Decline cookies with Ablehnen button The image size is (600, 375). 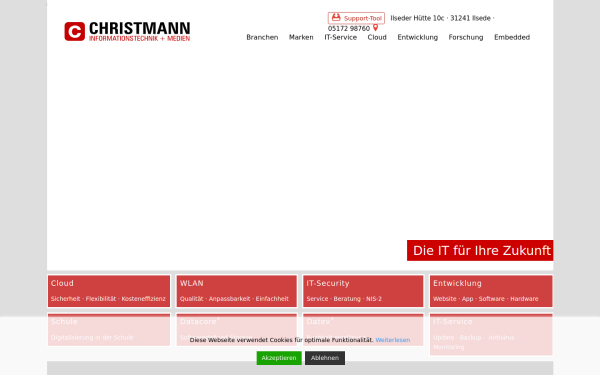coord(325,358)
